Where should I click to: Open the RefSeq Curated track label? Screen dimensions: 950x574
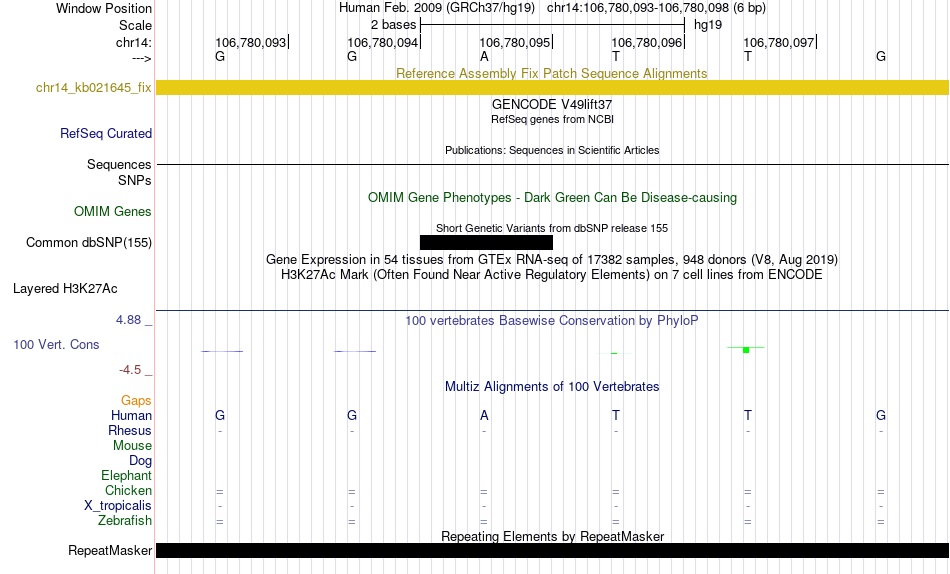point(106,133)
